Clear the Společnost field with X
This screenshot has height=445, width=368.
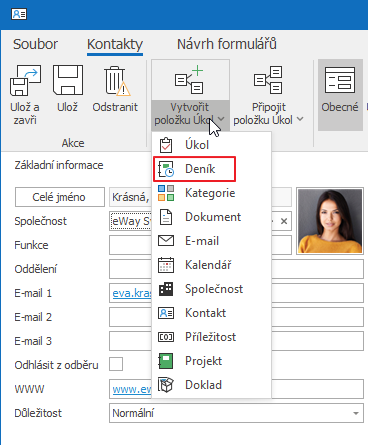click(284, 221)
